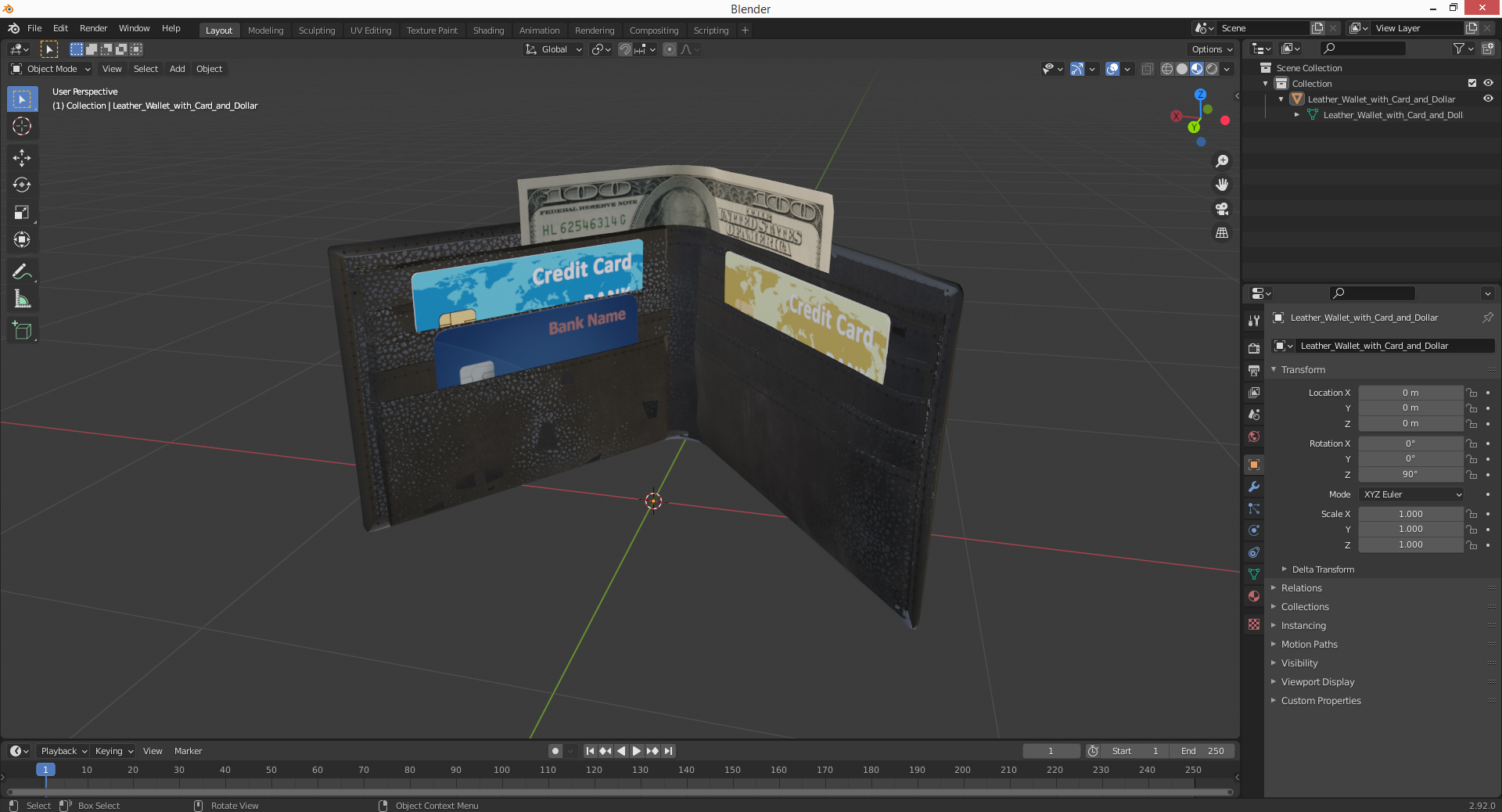
Task: Jump to the last frame
Action: (x=668, y=751)
